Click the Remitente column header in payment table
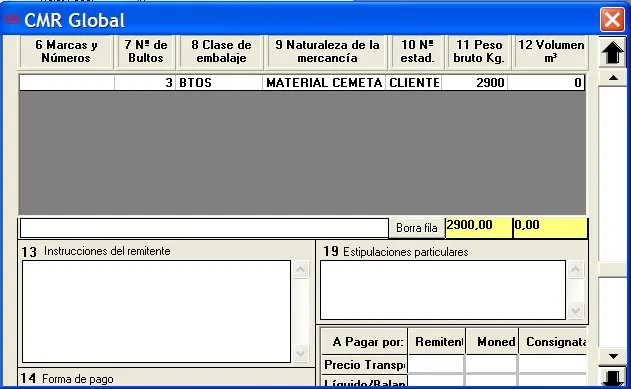 (437, 342)
